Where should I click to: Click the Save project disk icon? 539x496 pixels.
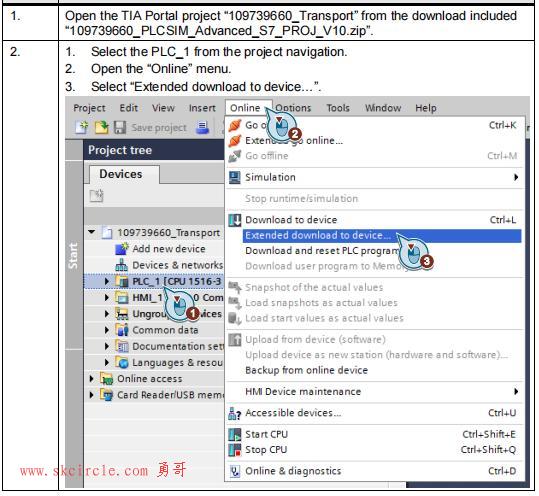point(120,128)
